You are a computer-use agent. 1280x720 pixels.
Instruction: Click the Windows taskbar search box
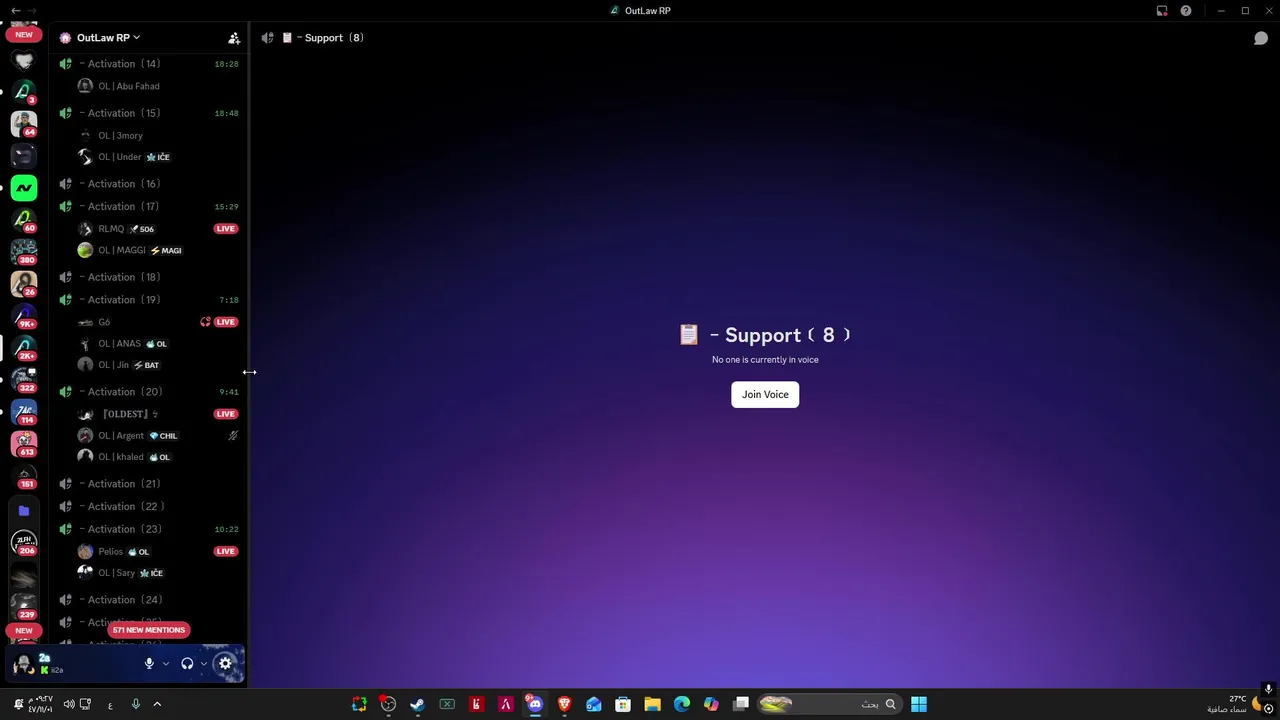coord(827,704)
